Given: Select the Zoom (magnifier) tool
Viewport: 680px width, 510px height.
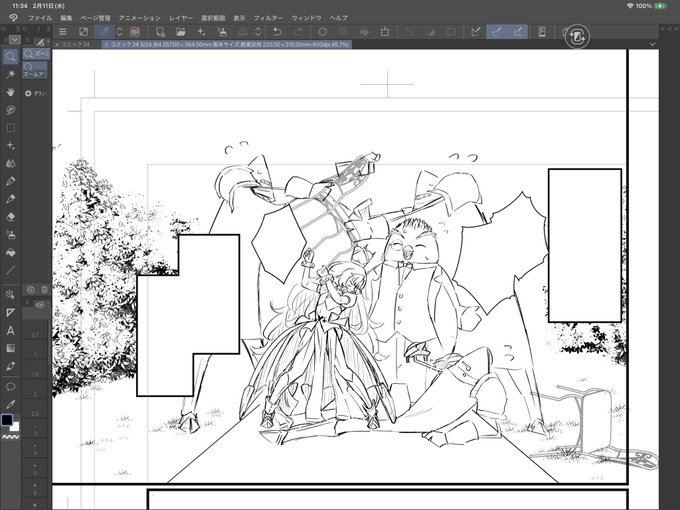Looking at the screenshot, I should (x=11, y=57).
